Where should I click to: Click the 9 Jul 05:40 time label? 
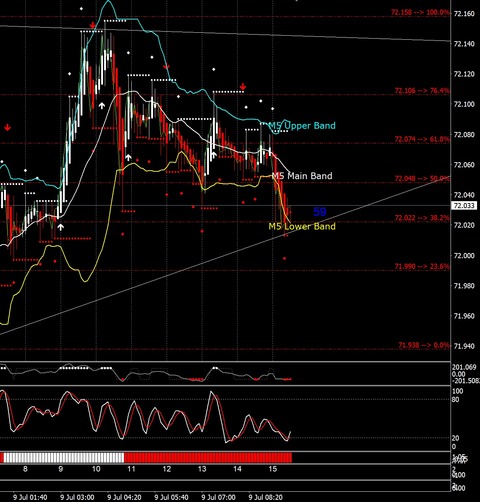point(172,497)
